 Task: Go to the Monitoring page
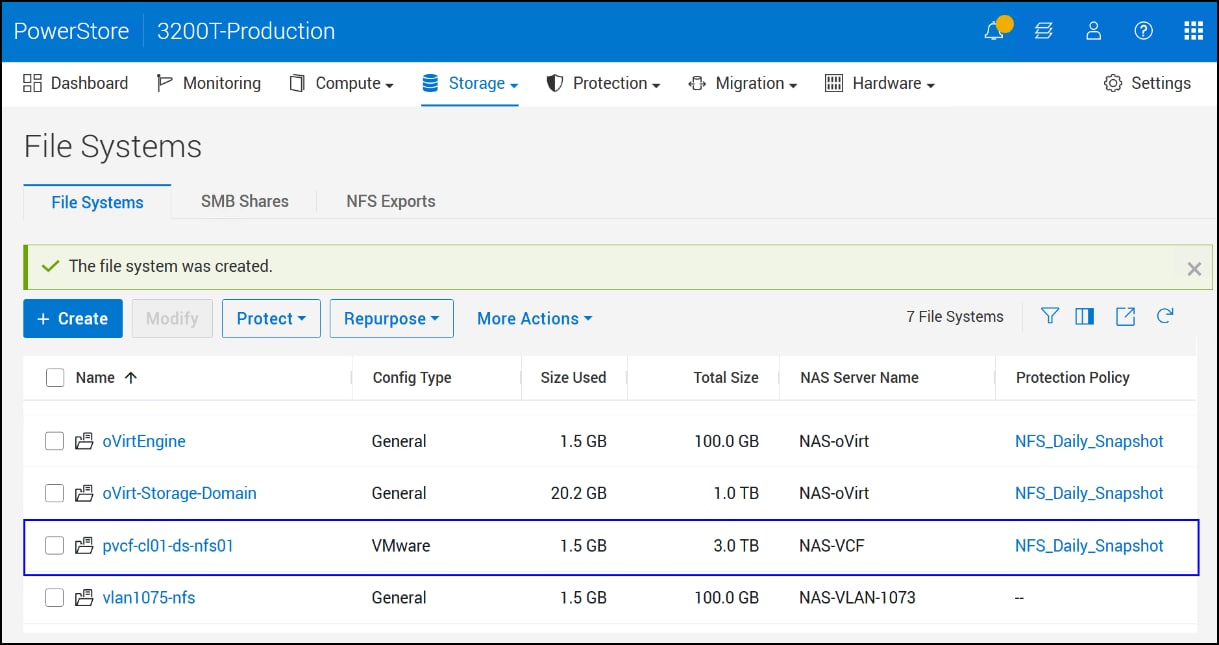coord(208,83)
